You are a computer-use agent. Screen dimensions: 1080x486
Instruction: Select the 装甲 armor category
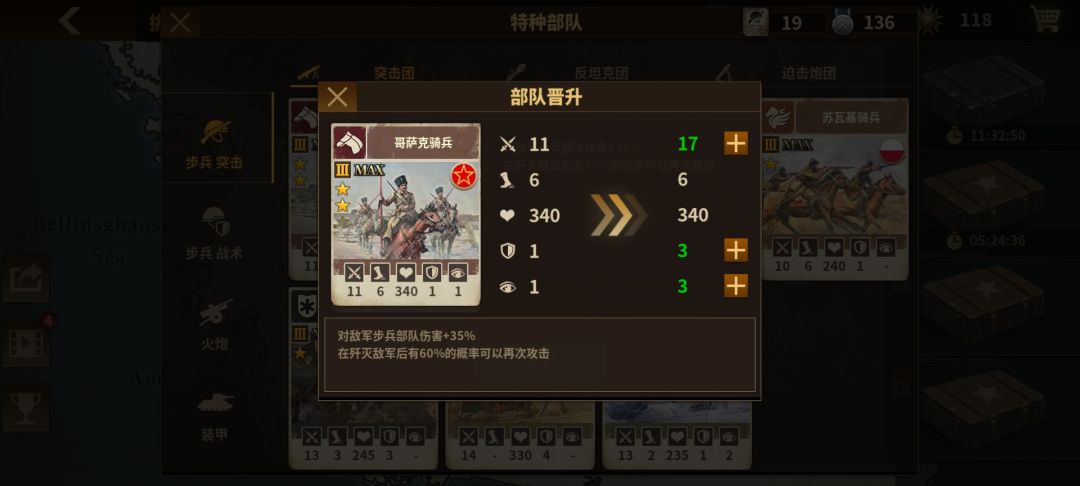coord(214,415)
